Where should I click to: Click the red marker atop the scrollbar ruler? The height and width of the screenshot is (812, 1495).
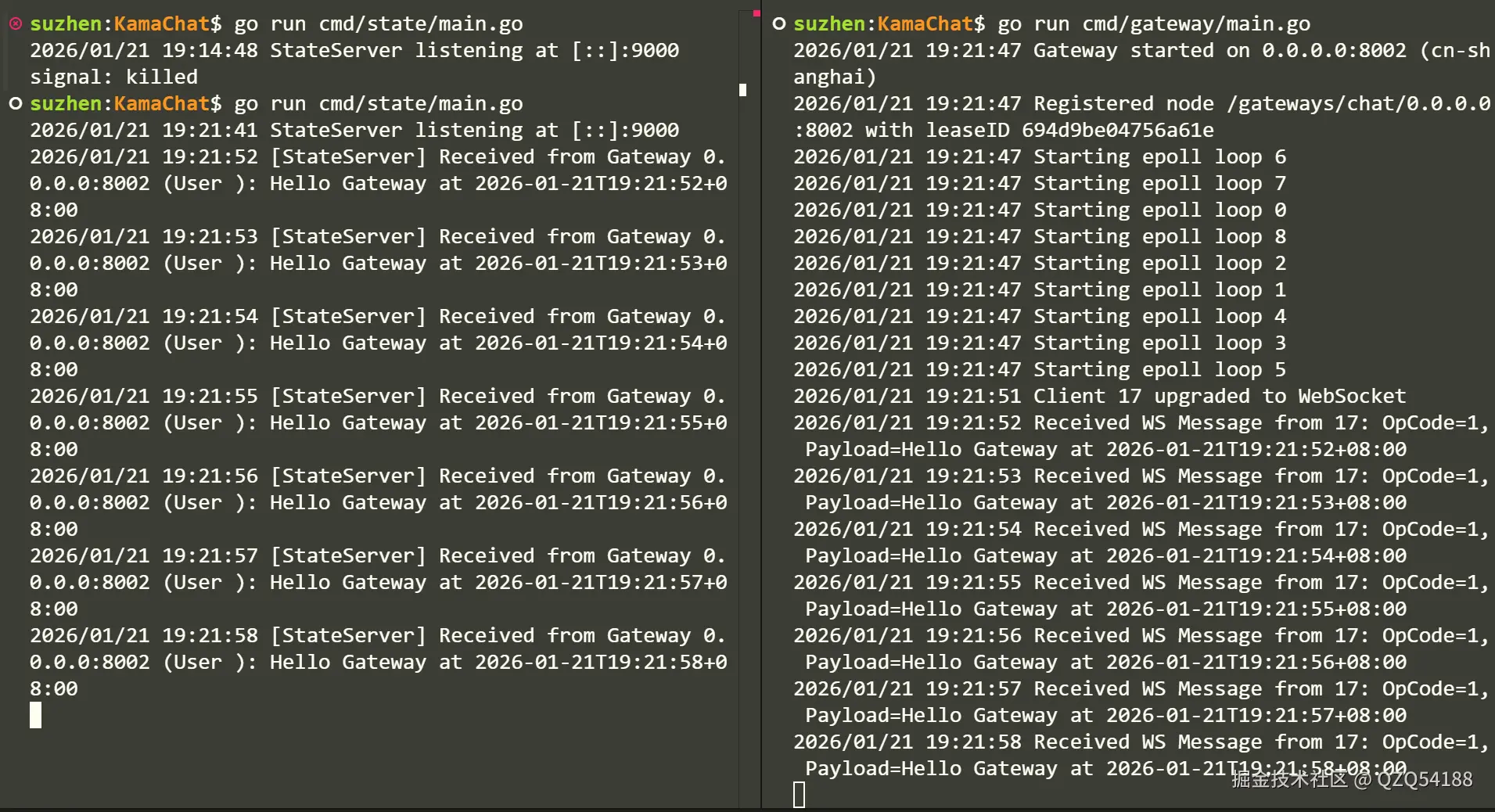(x=756, y=13)
